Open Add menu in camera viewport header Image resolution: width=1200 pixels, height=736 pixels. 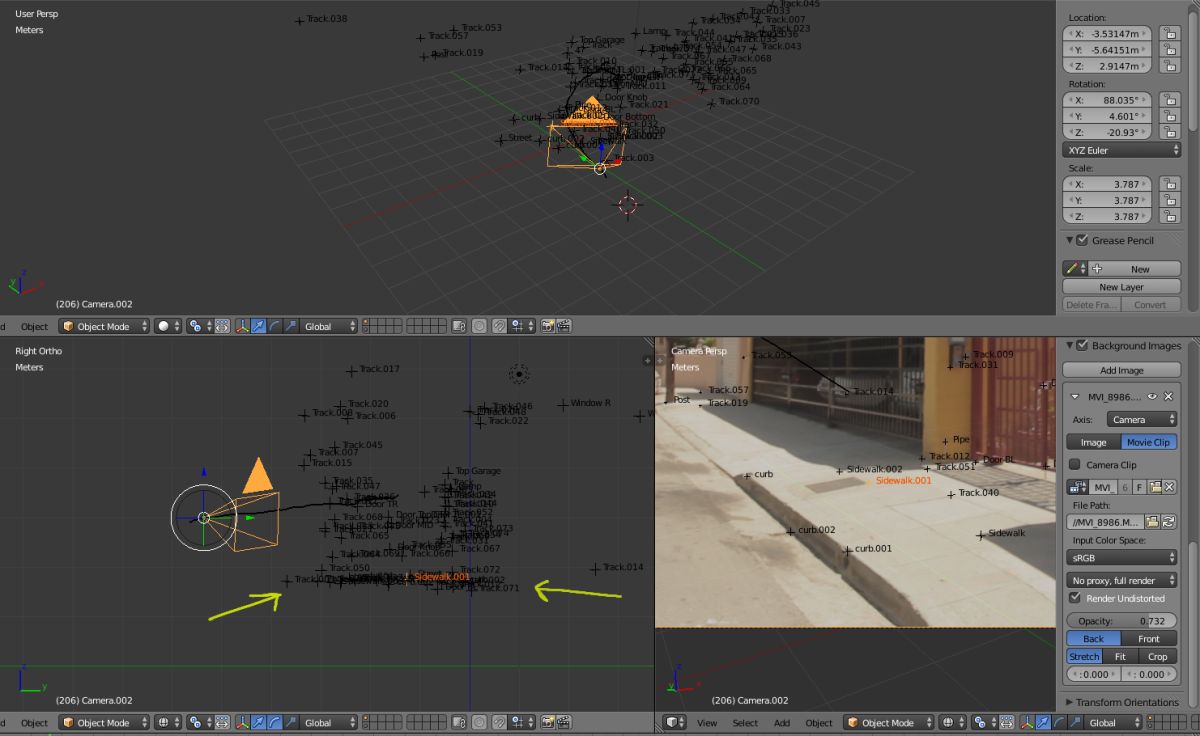pos(782,723)
